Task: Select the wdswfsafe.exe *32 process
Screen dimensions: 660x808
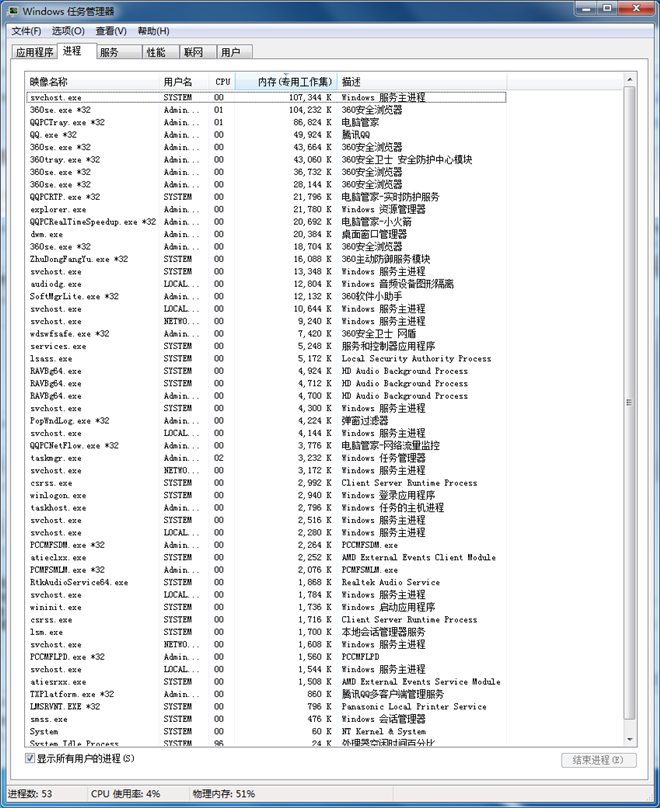Action: tap(266, 333)
